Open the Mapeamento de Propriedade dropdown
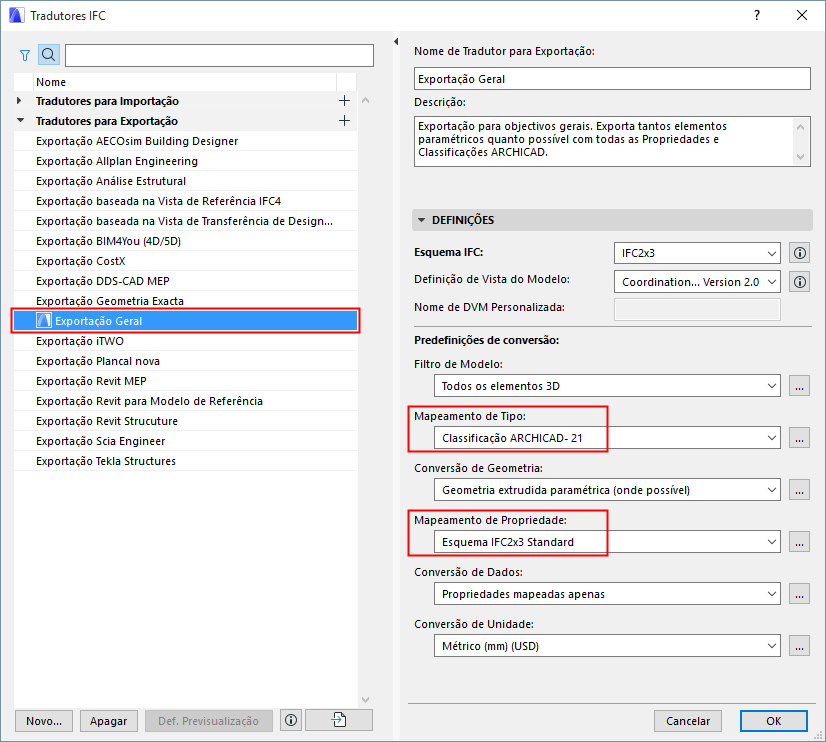This screenshot has width=826, height=742. (607, 542)
